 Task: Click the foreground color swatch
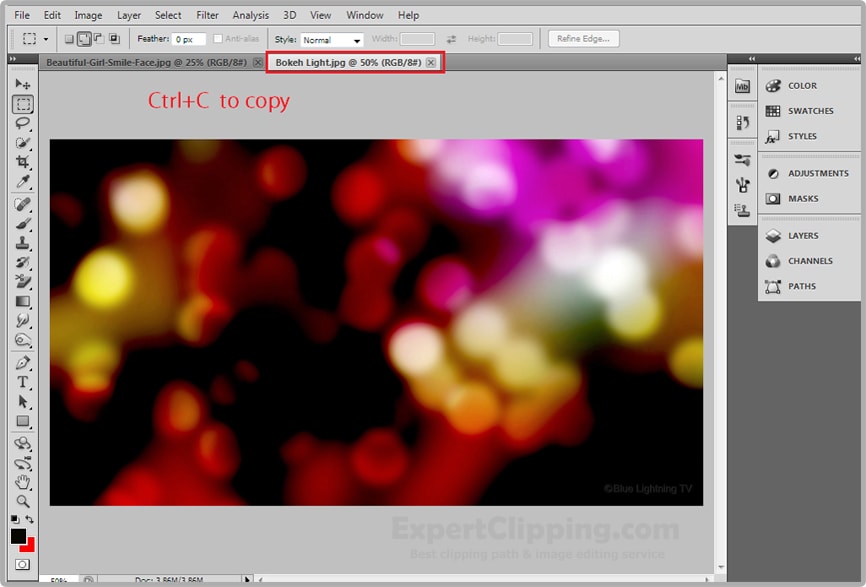pos(18,537)
